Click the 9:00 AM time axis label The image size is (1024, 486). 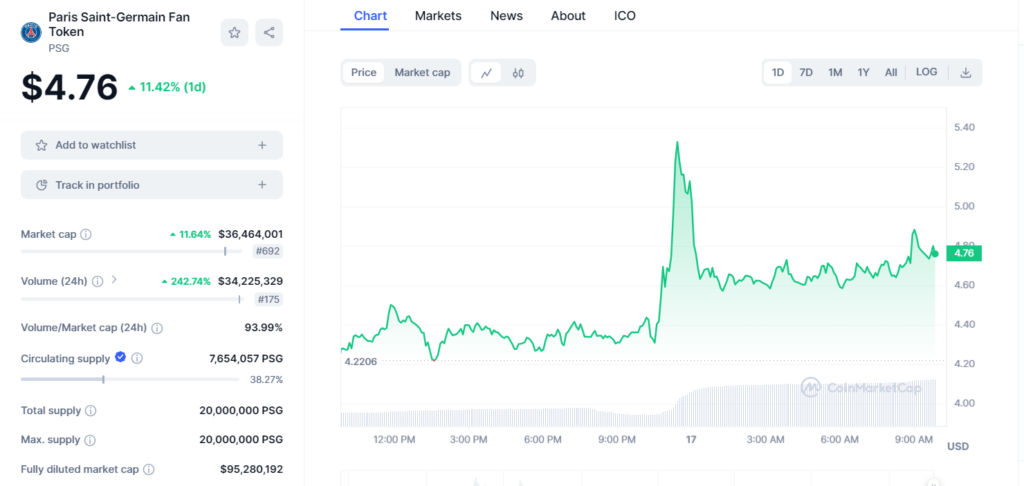pos(914,440)
